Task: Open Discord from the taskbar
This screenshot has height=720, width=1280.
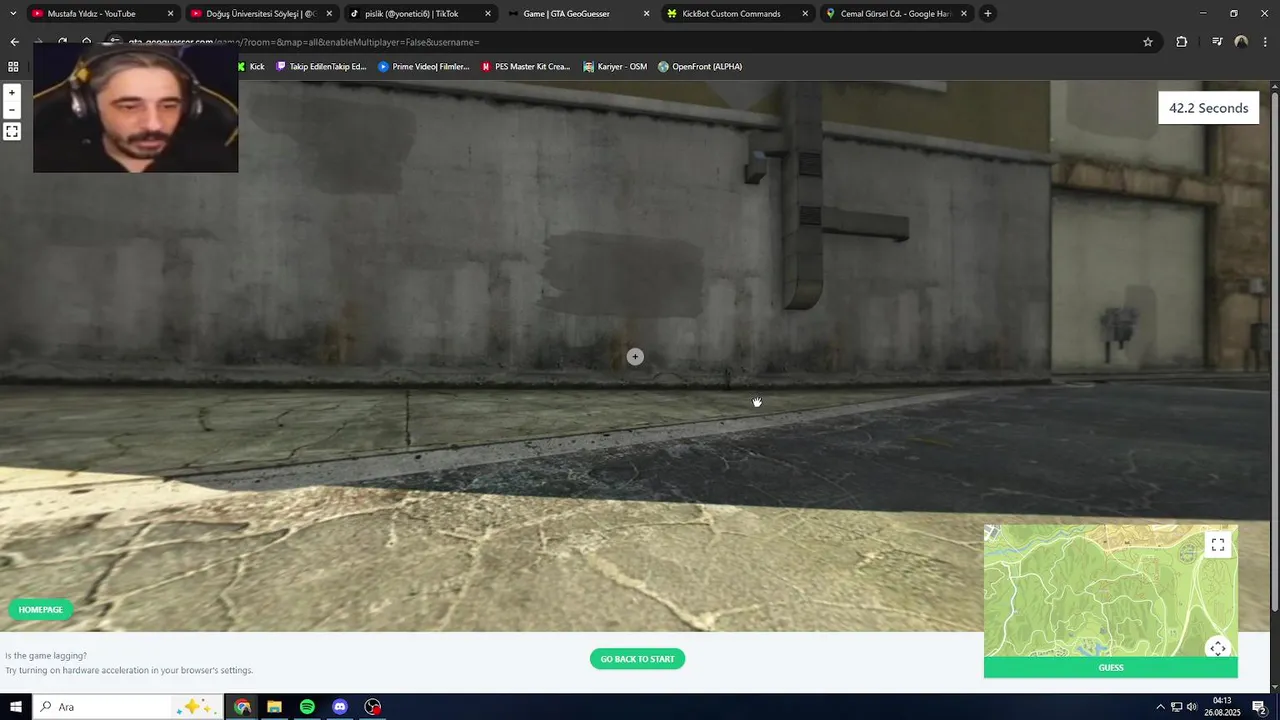Action: (340, 707)
